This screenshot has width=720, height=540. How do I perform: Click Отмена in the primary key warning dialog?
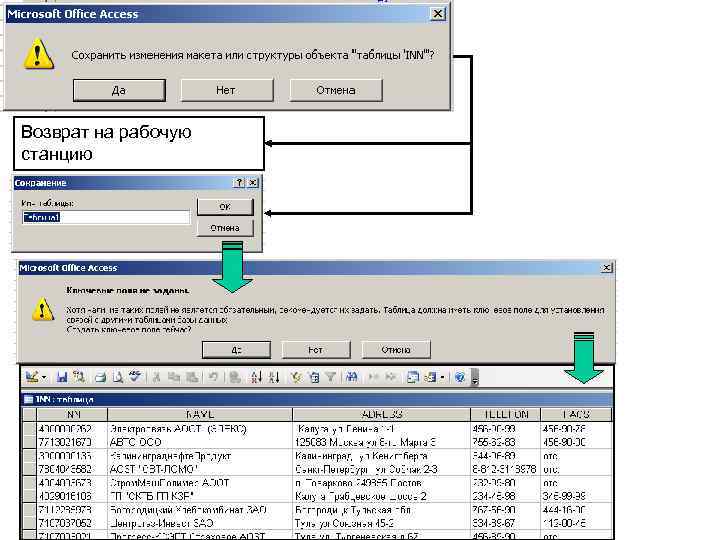[x=396, y=350]
